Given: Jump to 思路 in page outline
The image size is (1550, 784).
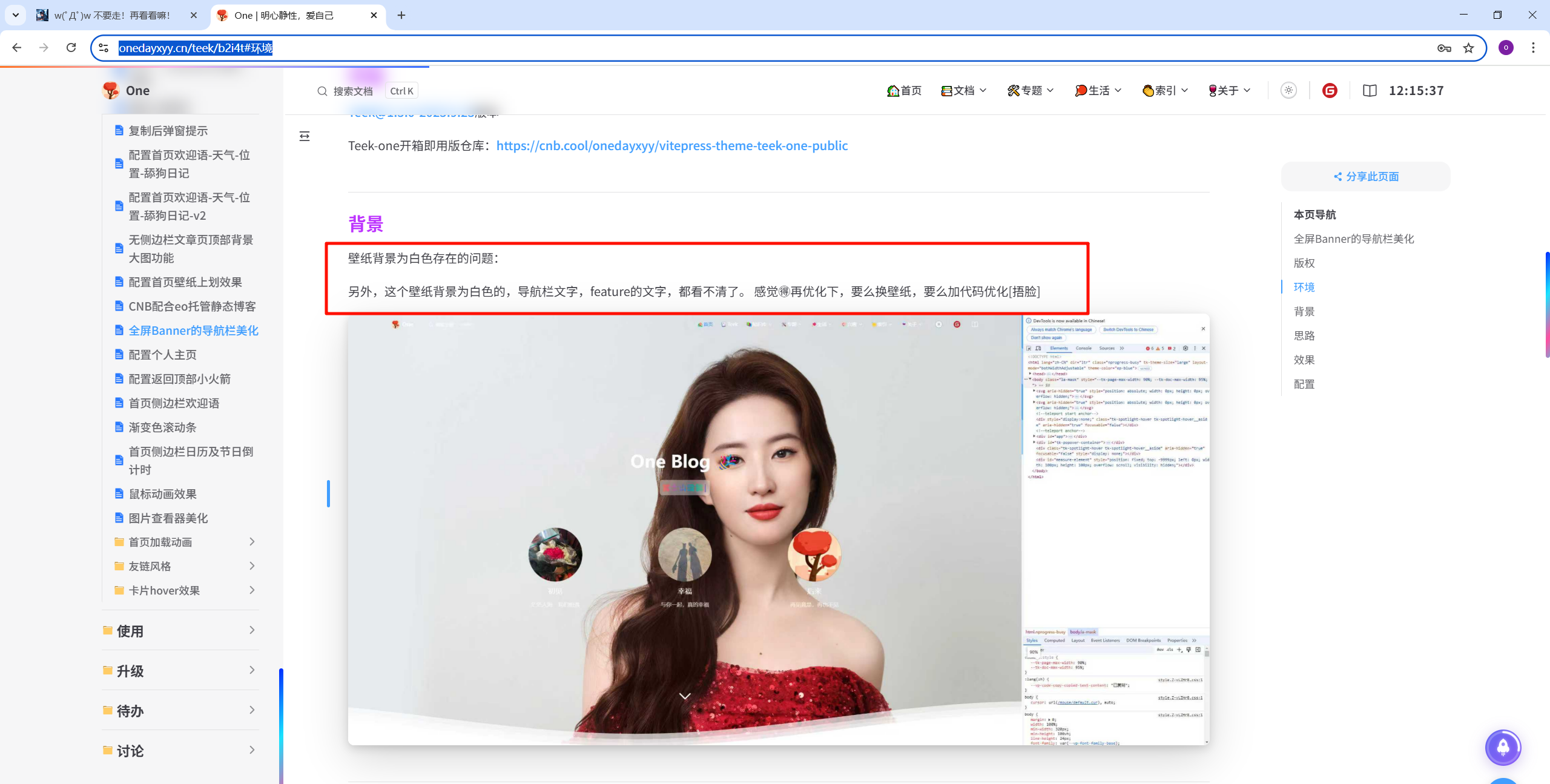Looking at the screenshot, I should tap(1304, 335).
